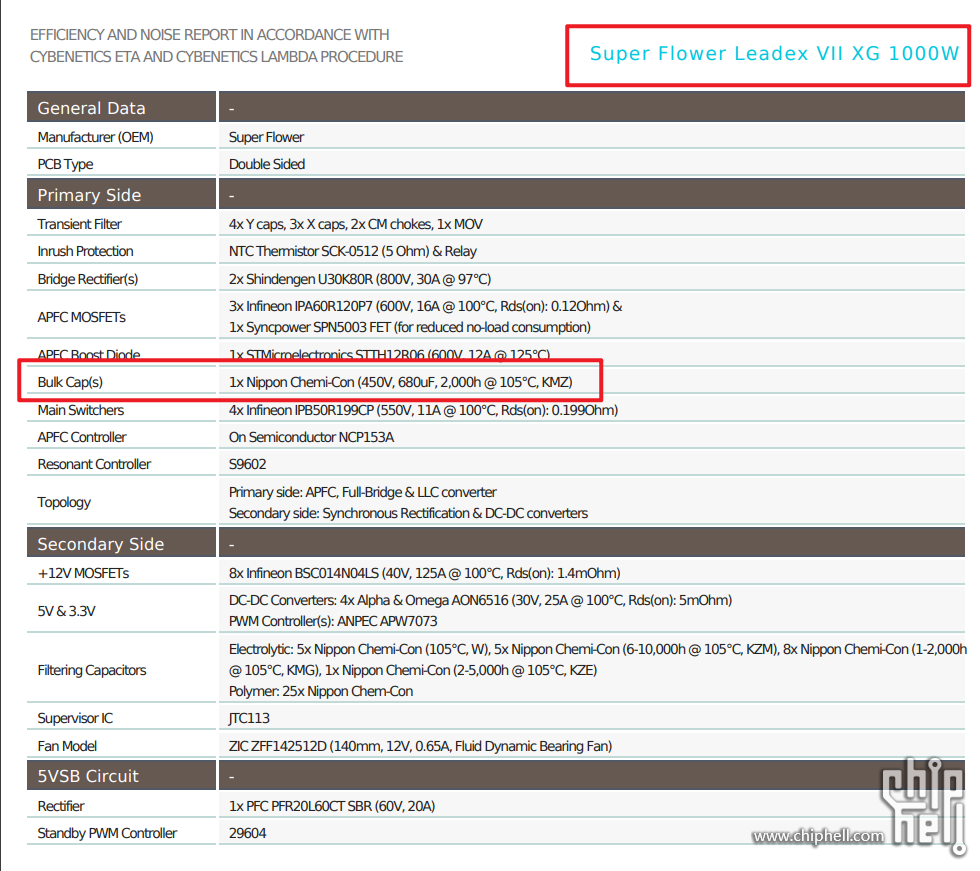The height and width of the screenshot is (871, 980).
Task: Select the 'EFFICIENCY AND NOISE REPORT' heading line
Action: click(x=209, y=35)
